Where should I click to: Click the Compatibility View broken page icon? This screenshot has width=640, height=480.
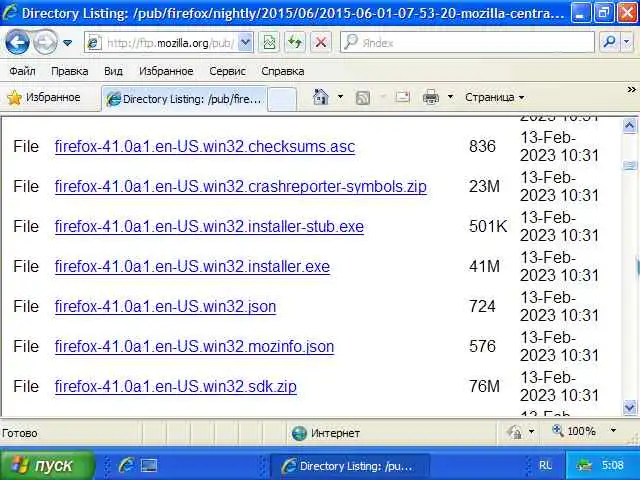(x=269, y=42)
